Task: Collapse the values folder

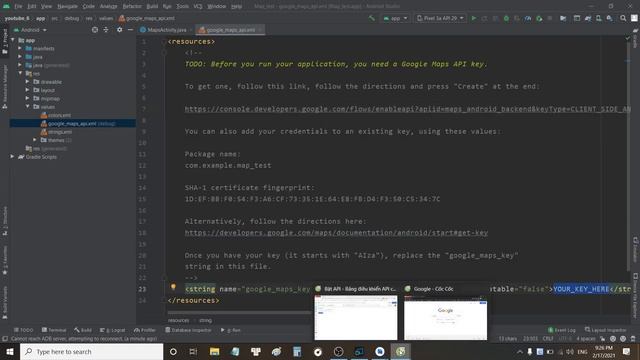Action: 27,107
